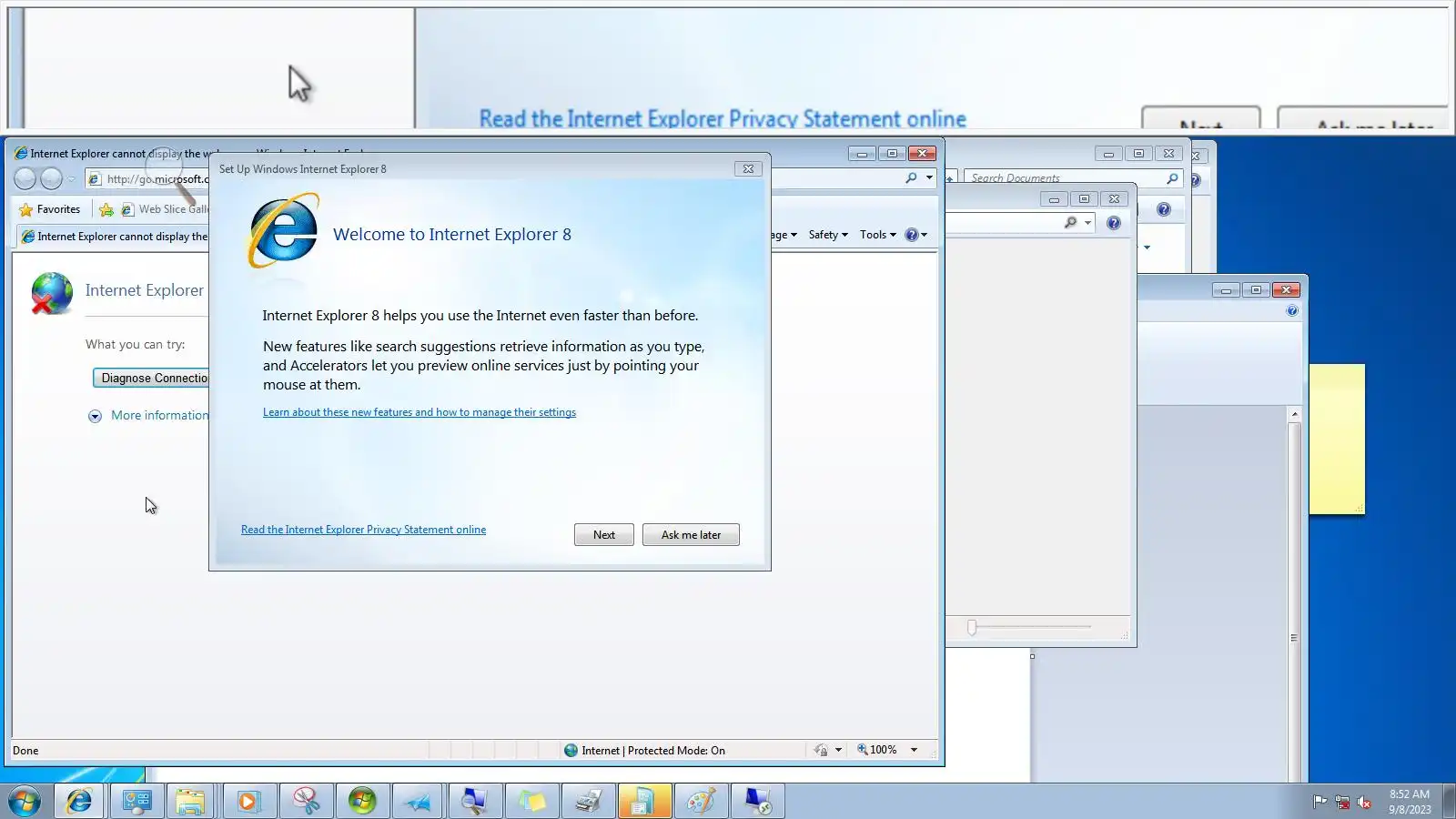
Task: Open the Web Slice Gallery favorite
Action: pyautogui.click(x=165, y=209)
